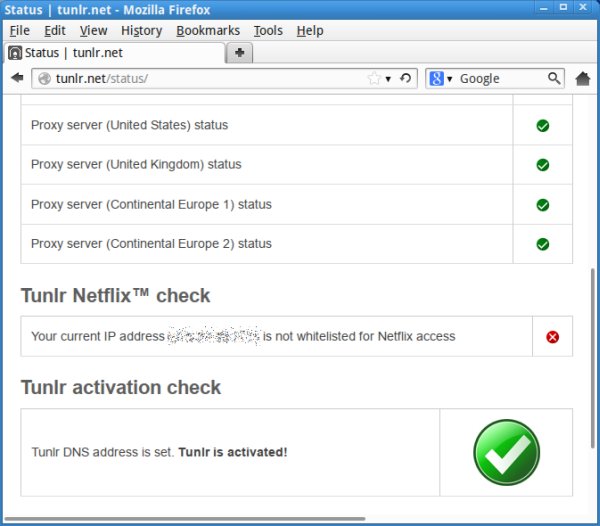Click green check for United States proxy

click(543, 125)
